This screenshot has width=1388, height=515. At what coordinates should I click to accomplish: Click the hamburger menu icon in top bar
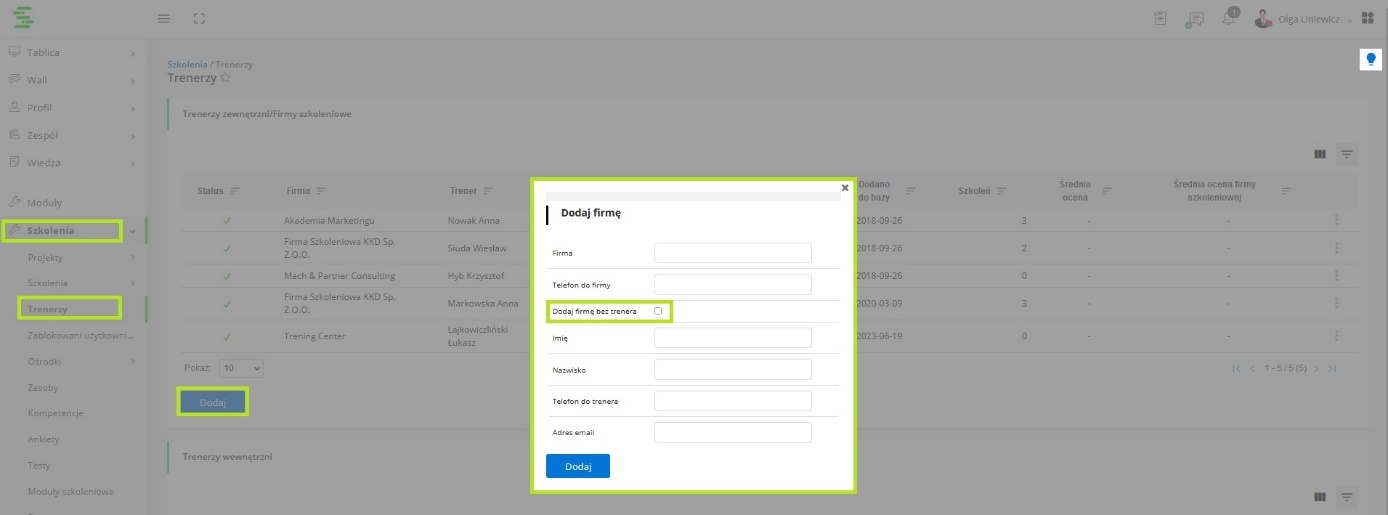coord(164,19)
